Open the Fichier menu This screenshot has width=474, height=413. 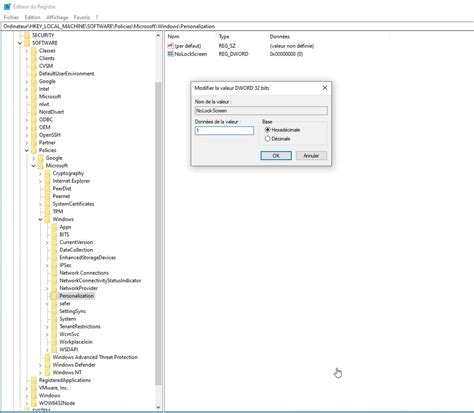point(11,17)
